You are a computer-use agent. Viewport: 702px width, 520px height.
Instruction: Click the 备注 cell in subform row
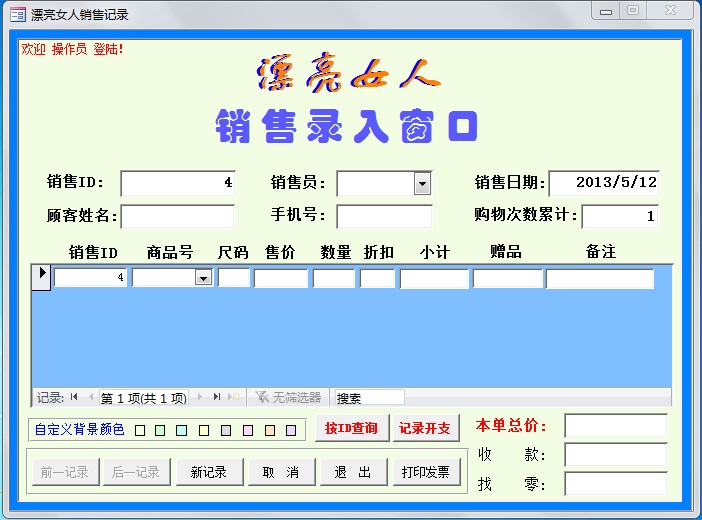tap(600, 278)
